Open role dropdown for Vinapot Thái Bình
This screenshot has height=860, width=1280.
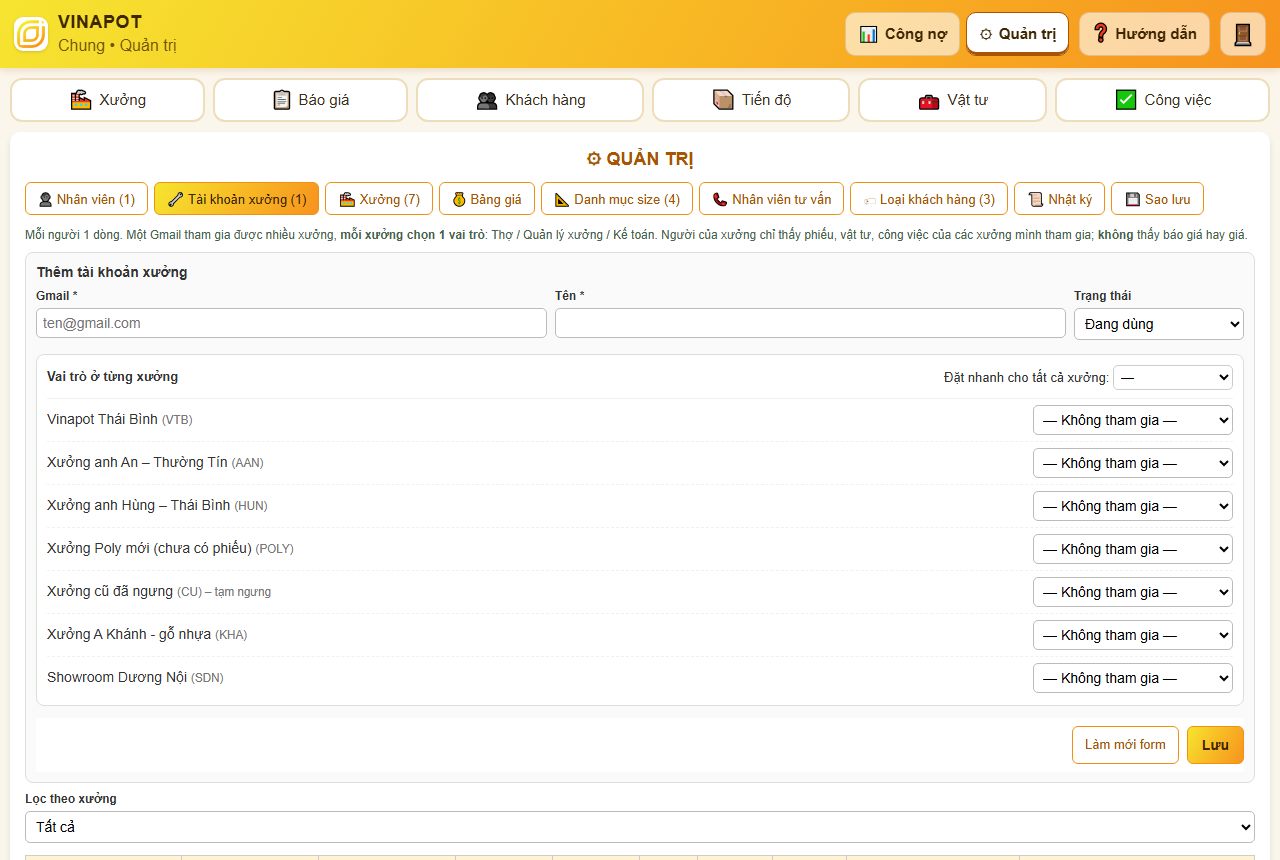1133,420
